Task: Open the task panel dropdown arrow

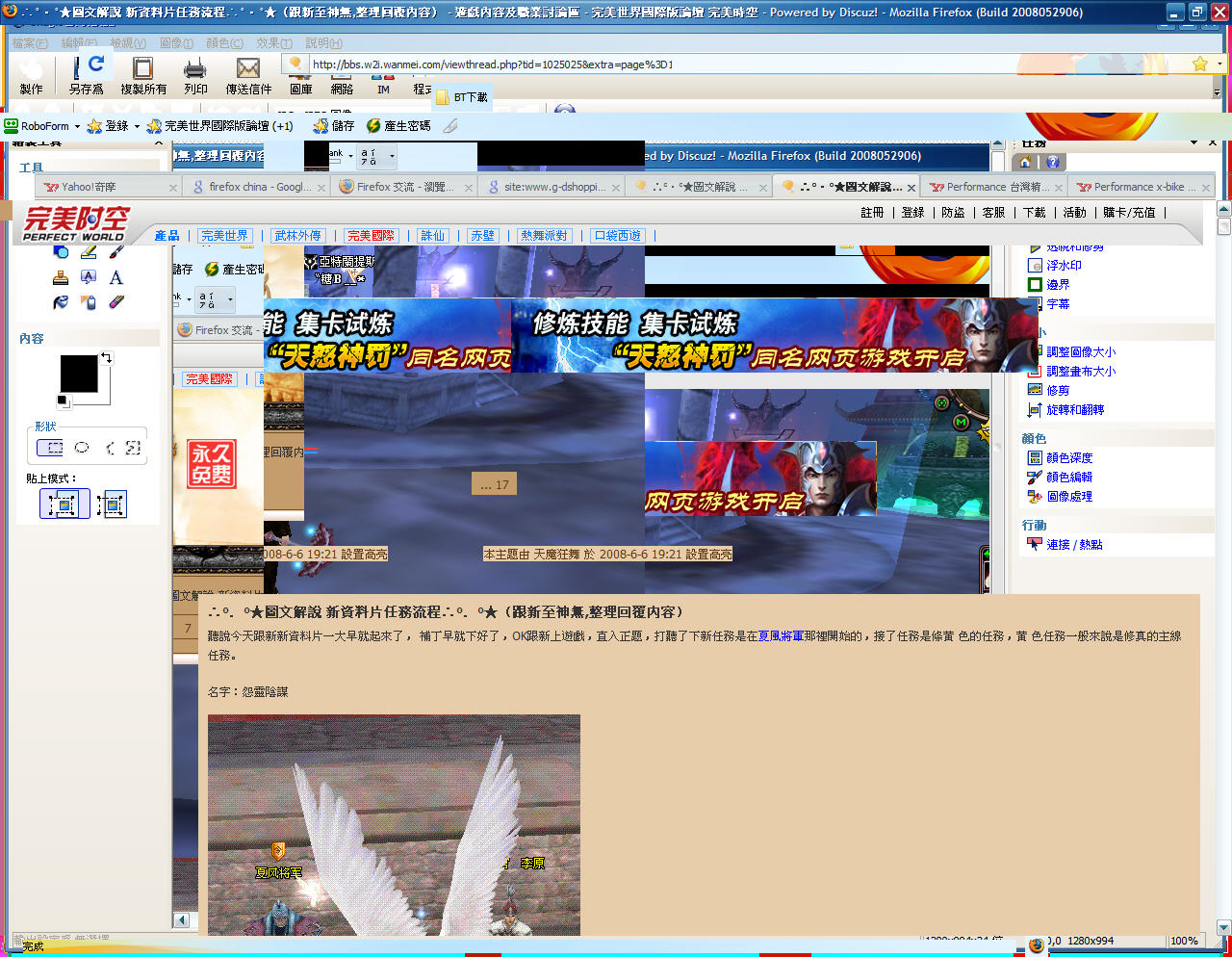Action: [x=1193, y=142]
